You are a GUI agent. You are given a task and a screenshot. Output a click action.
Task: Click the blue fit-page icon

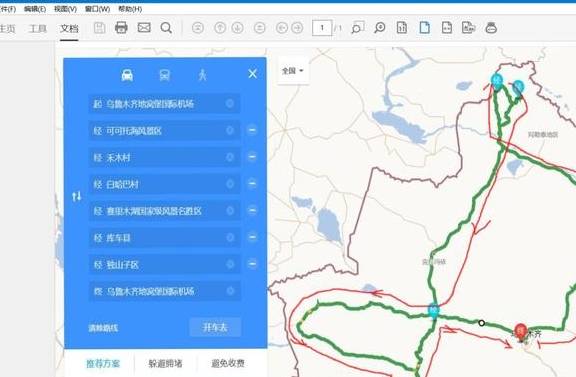[x=425, y=28]
